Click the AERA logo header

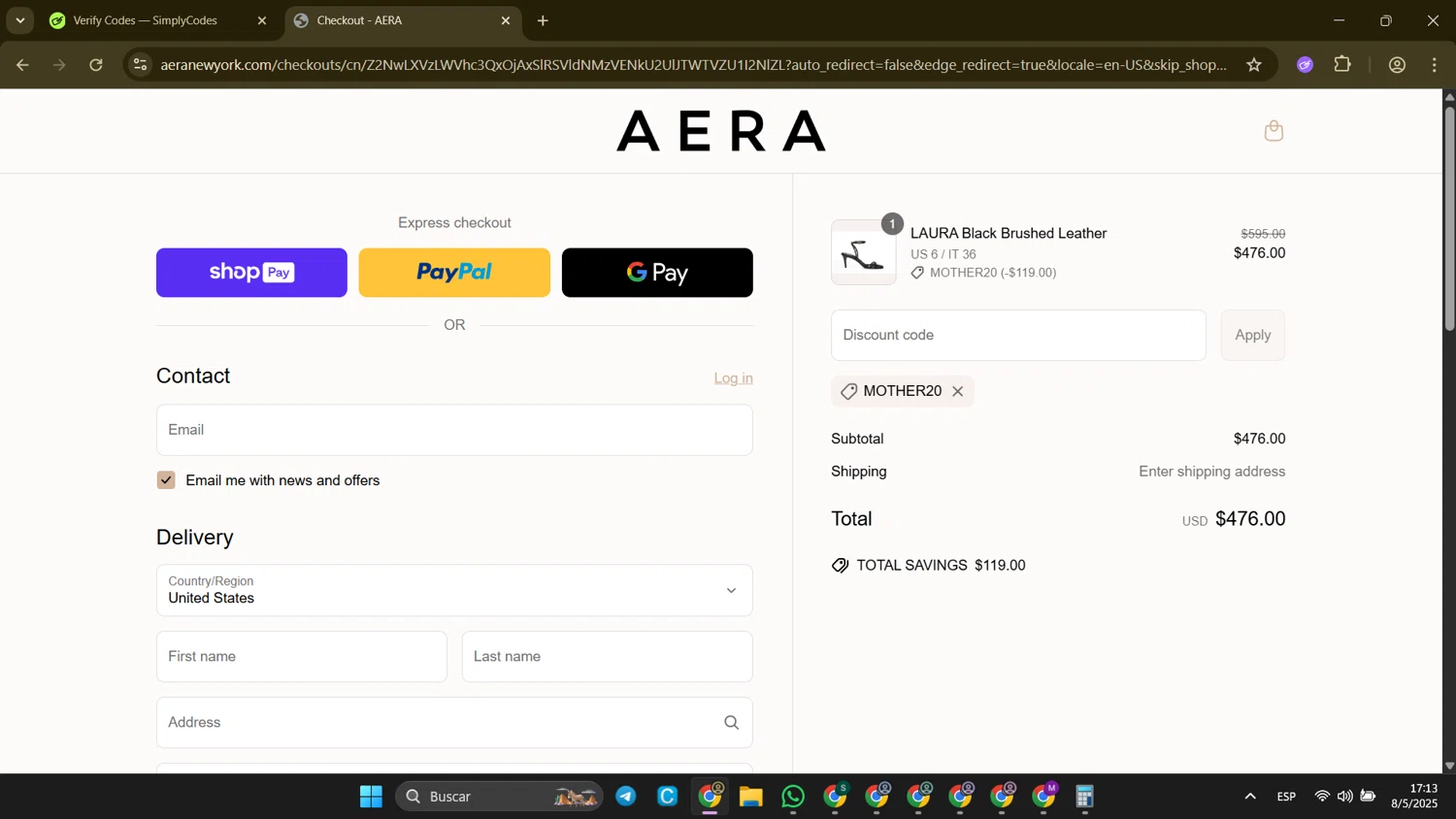coord(721,131)
